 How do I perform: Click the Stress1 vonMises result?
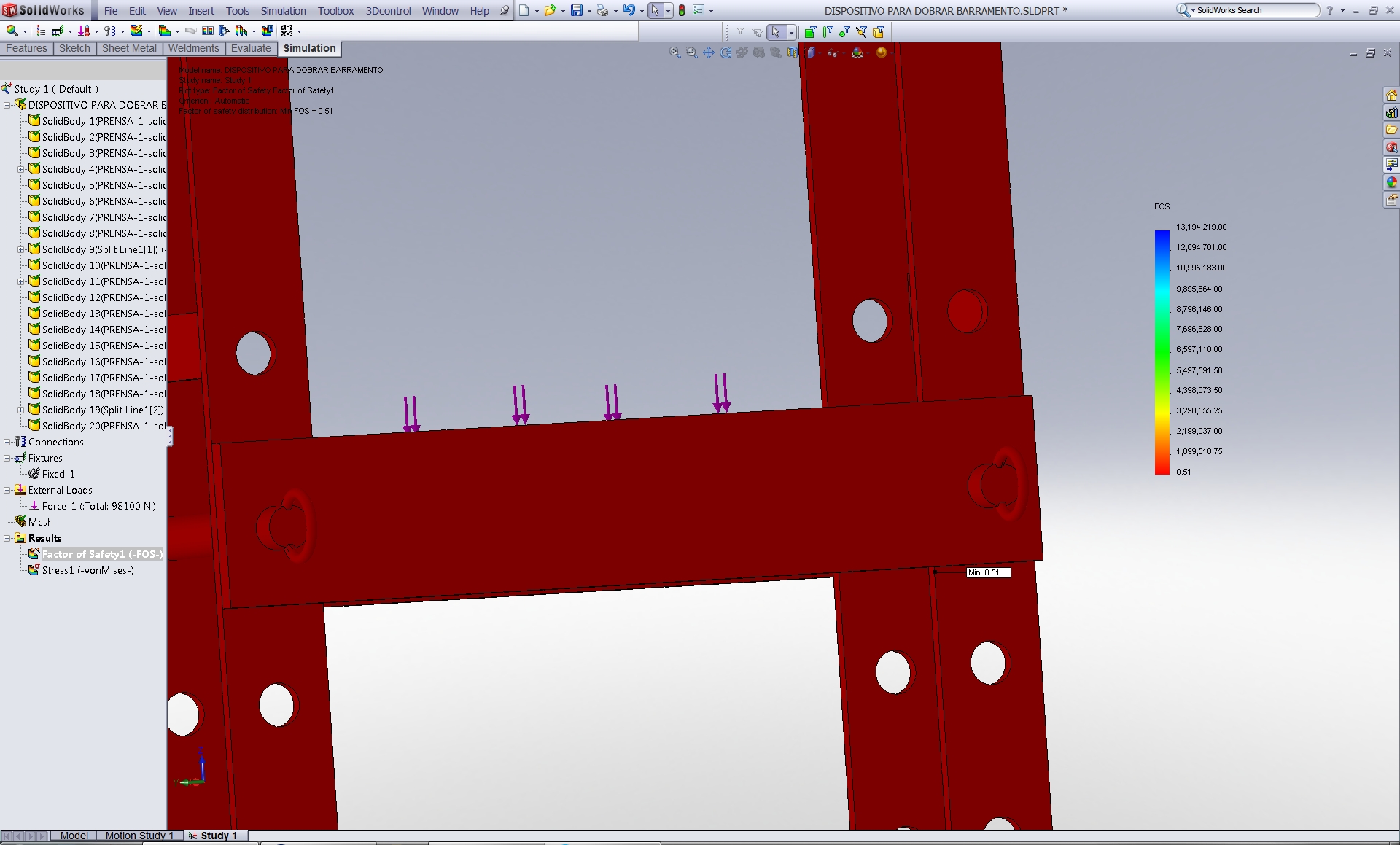click(88, 570)
